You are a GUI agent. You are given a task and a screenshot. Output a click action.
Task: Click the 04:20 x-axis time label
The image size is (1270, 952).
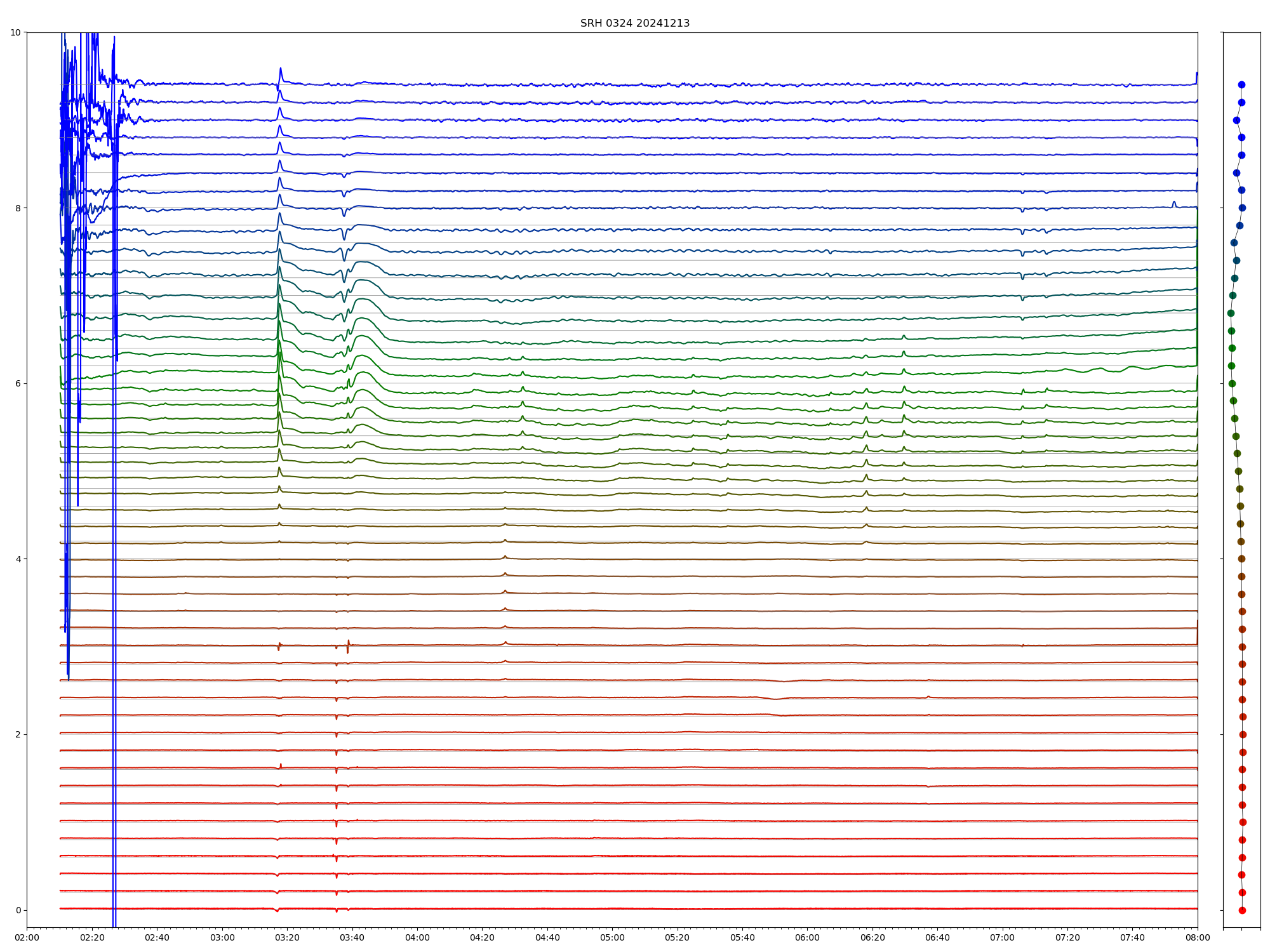482,937
